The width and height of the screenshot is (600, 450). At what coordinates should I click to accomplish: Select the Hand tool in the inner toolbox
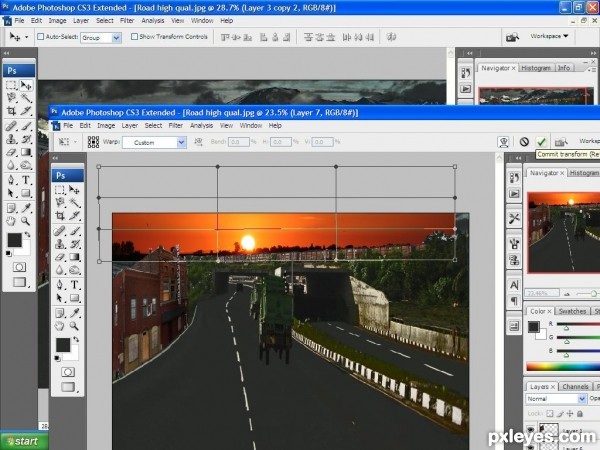[60, 326]
